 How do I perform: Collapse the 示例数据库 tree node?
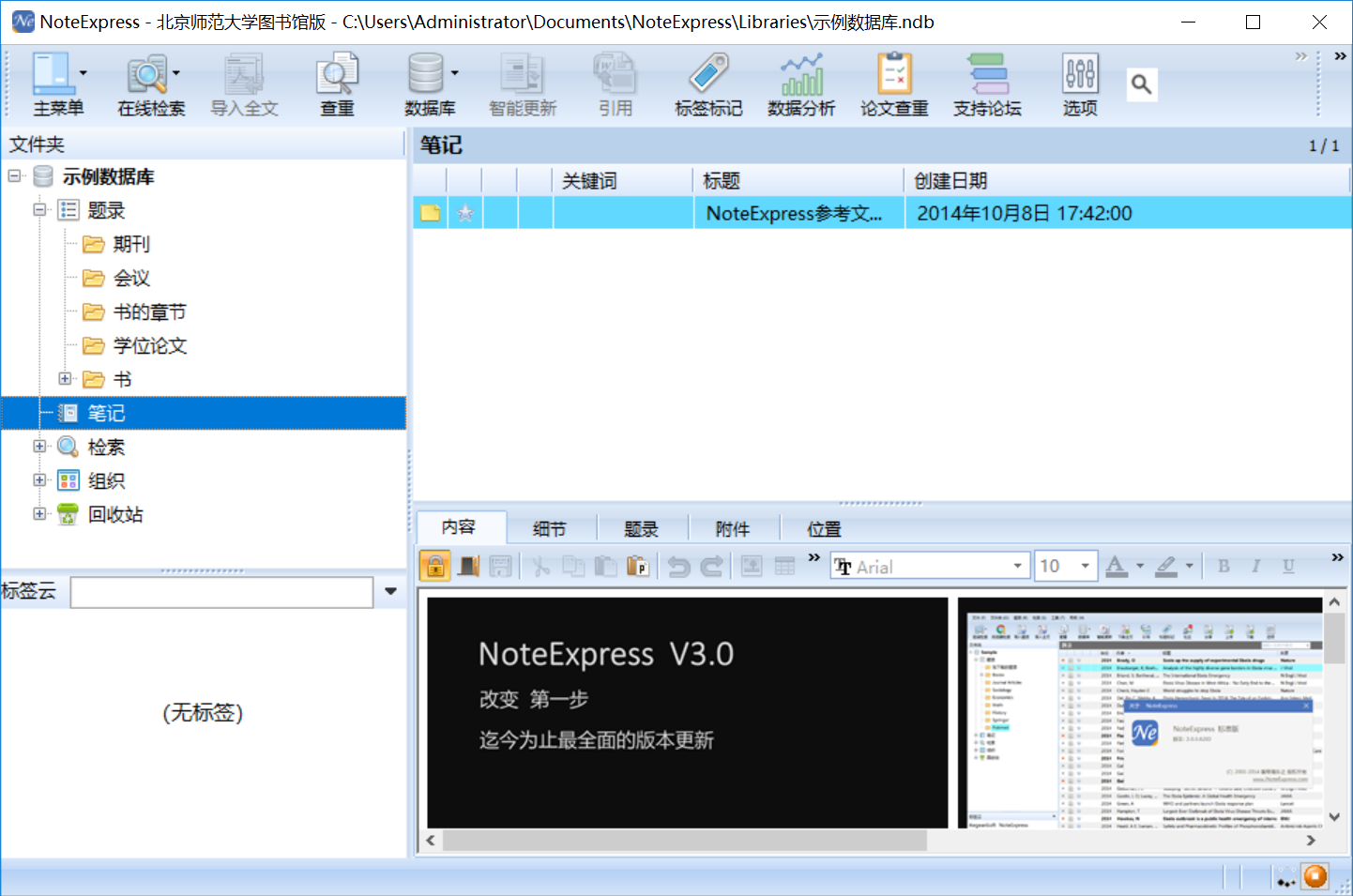pos(14,175)
